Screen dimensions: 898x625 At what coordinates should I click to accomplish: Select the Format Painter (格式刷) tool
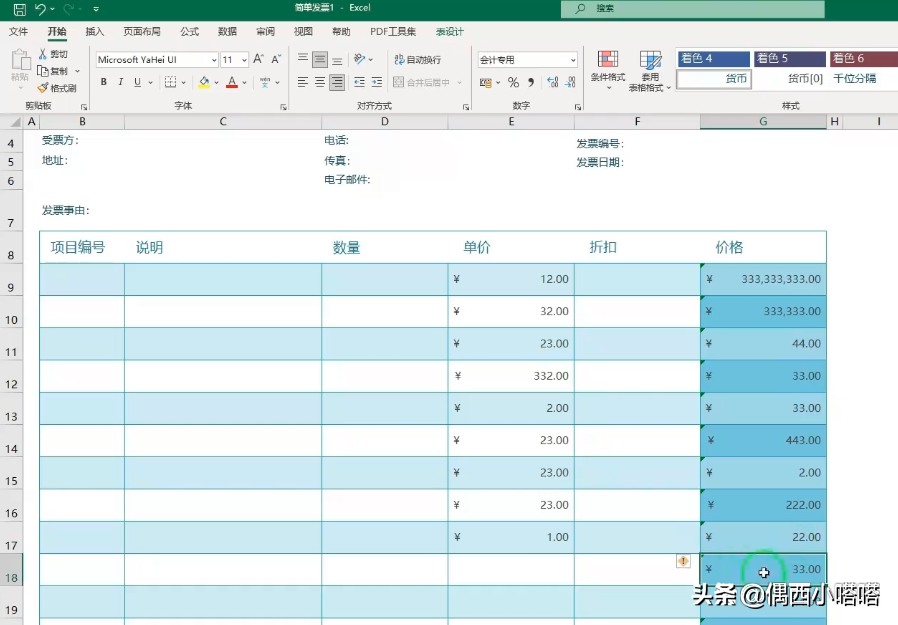pyautogui.click(x=56, y=88)
